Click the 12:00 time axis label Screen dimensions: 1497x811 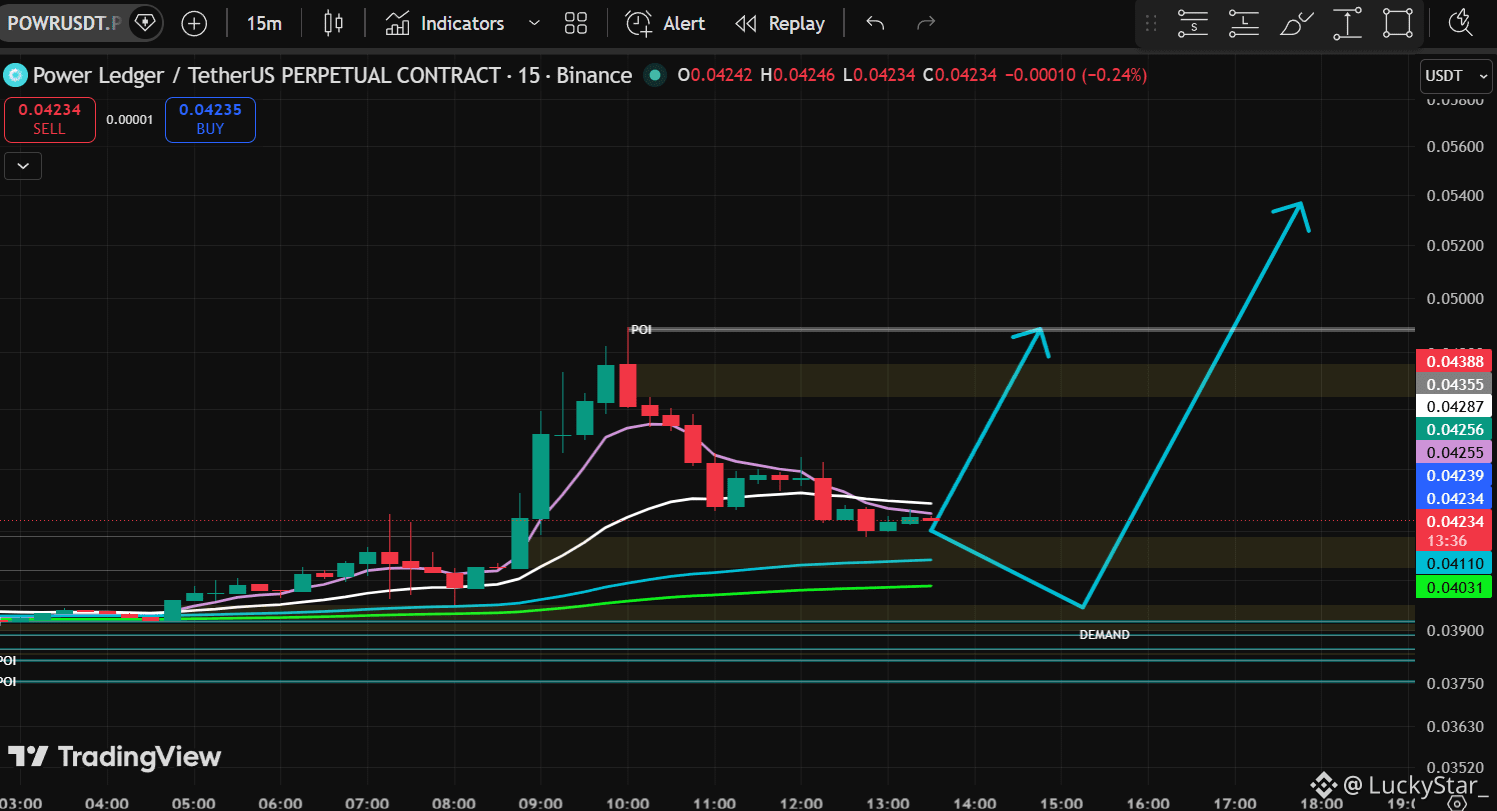801,803
